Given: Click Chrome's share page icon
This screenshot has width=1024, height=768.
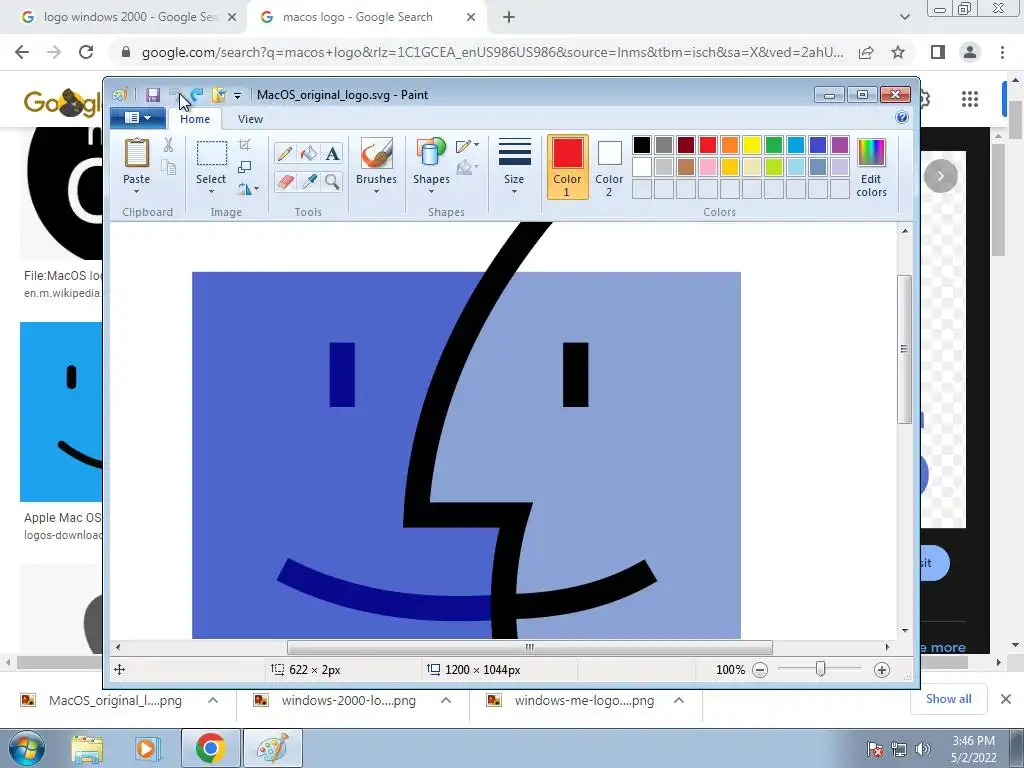Looking at the screenshot, I should point(866,52).
